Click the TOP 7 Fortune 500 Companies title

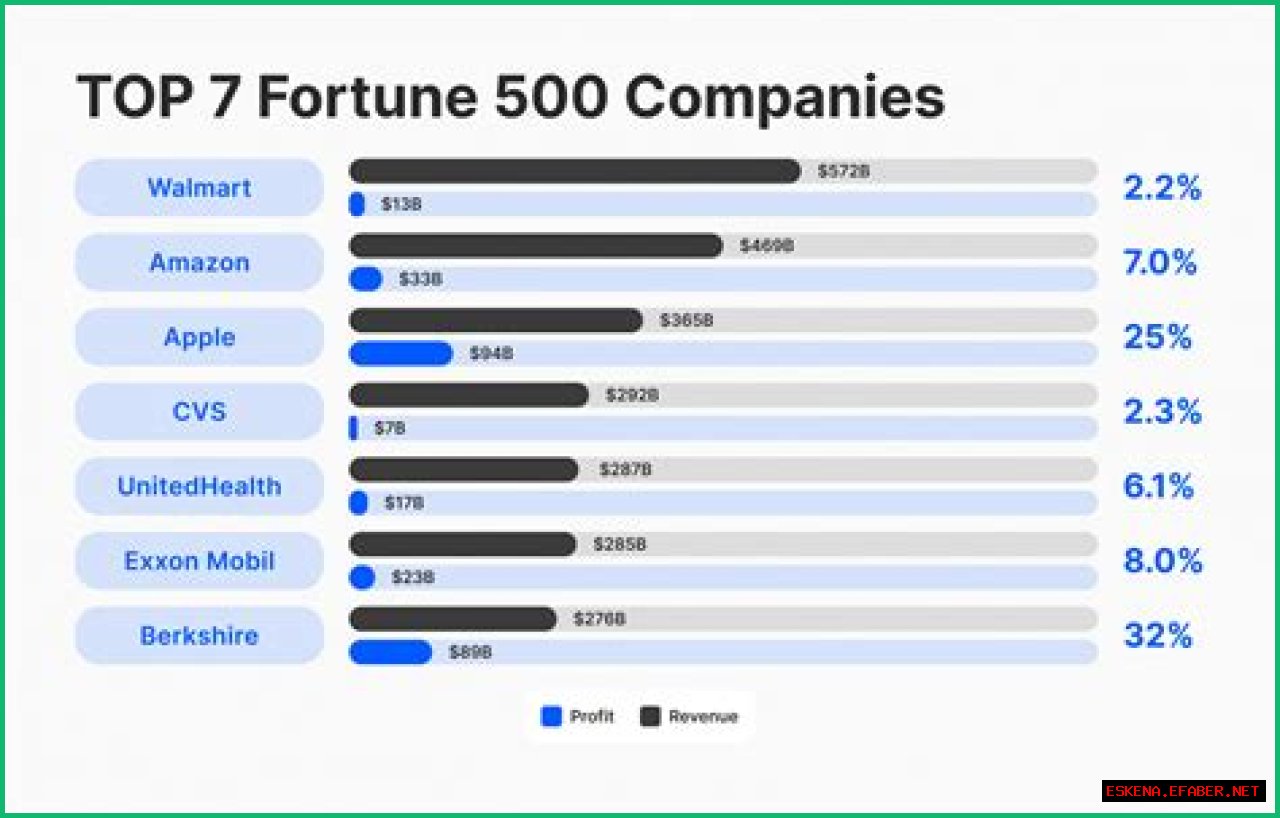(510, 98)
